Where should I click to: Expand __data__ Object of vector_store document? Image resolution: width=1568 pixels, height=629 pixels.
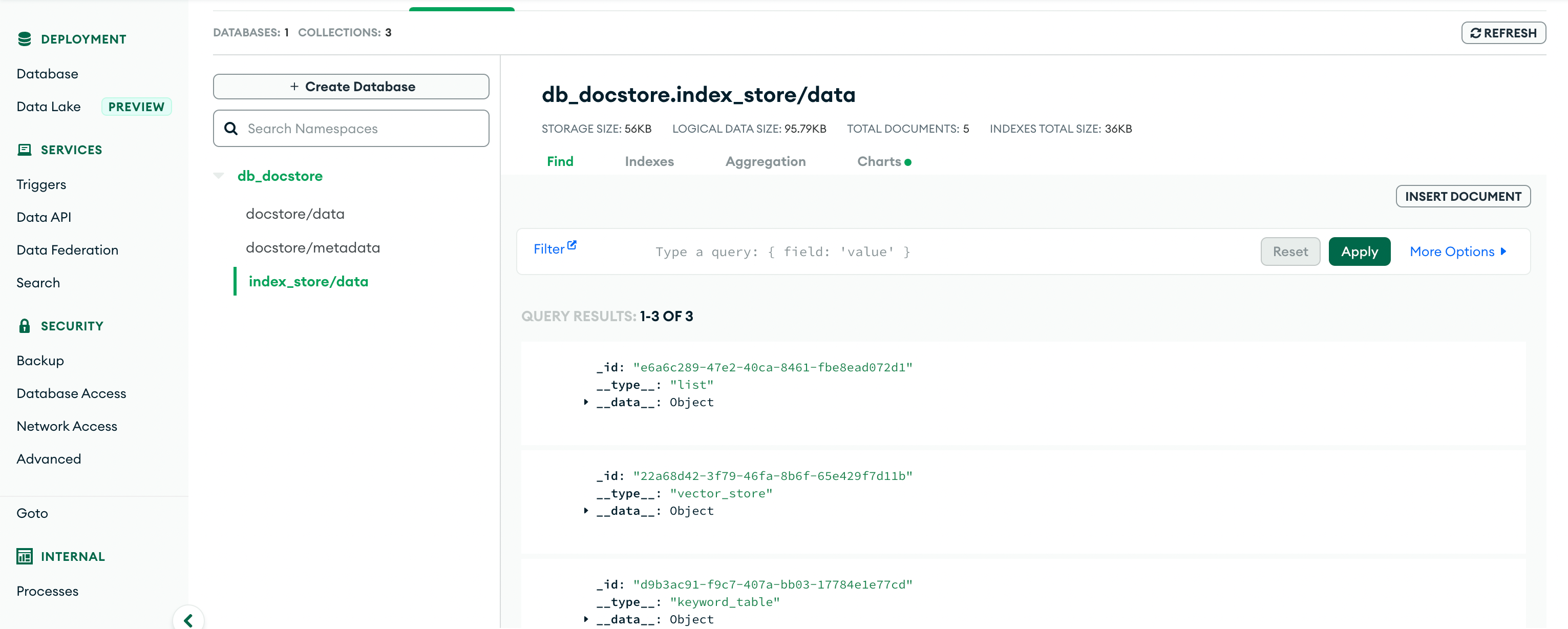point(585,510)
